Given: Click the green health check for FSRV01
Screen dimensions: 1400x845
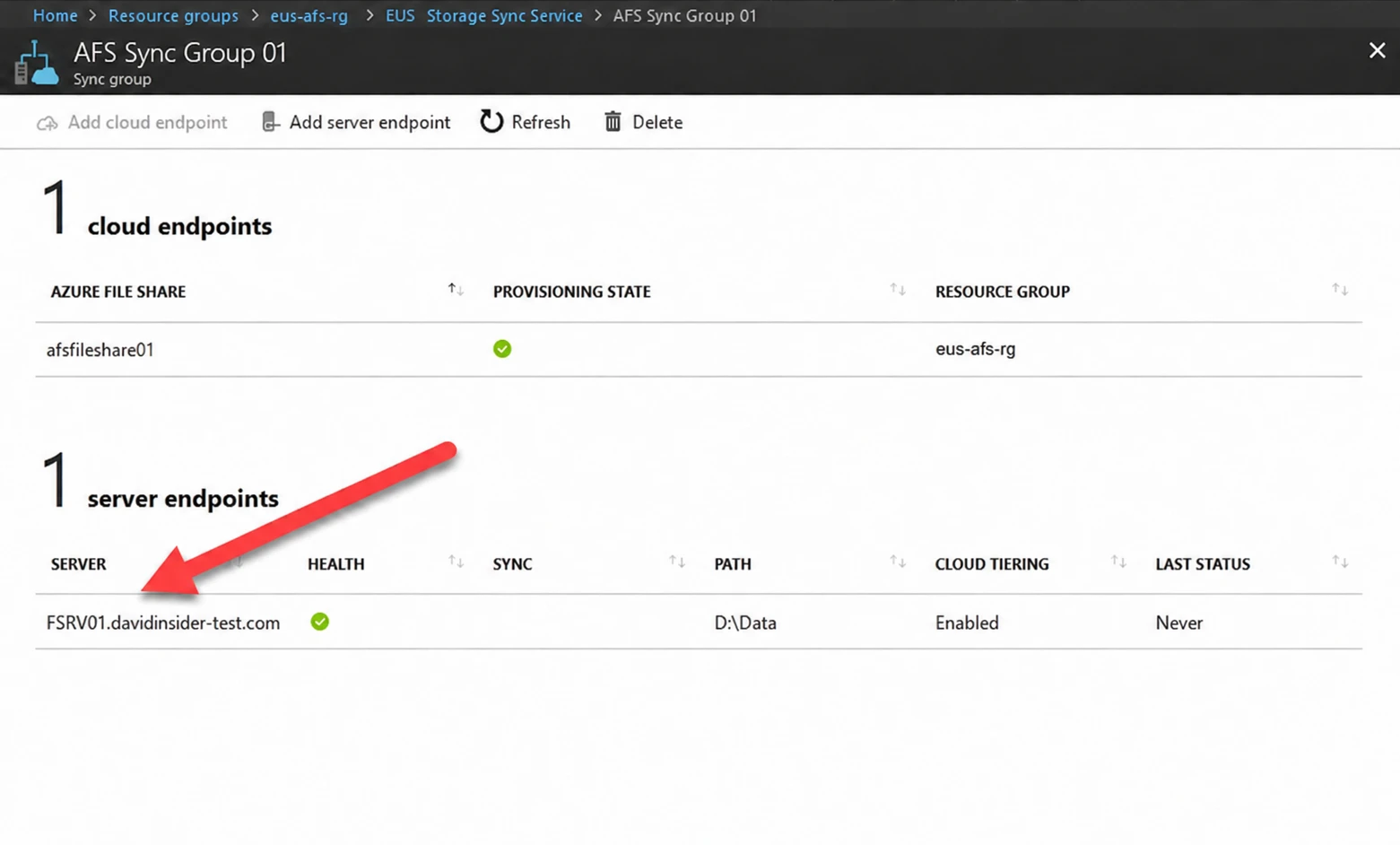Looking at the screenshot, I should [319, 622].
